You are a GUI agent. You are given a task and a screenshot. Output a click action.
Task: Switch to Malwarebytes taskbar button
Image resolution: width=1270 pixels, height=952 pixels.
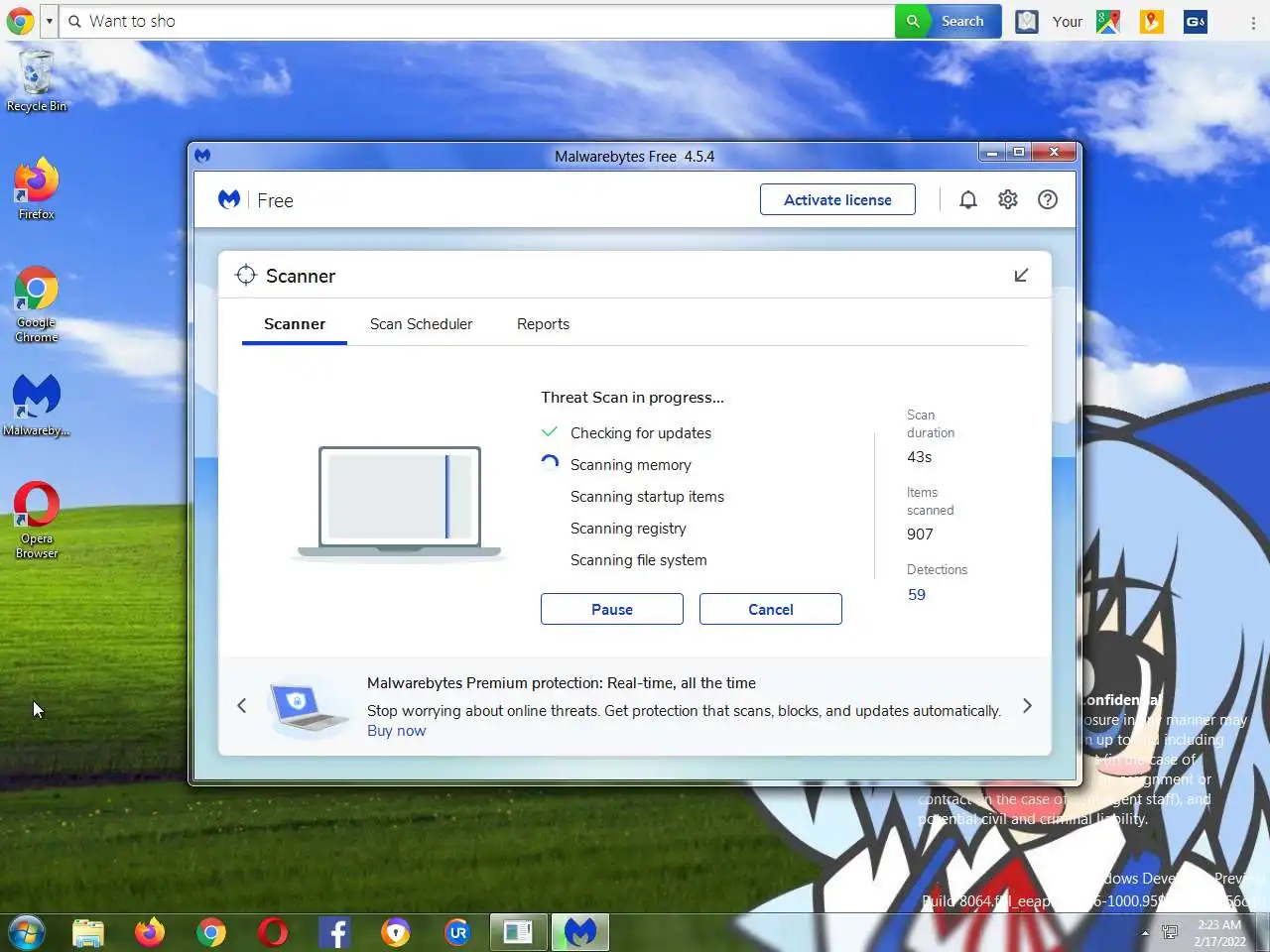[x=580, y=932]
